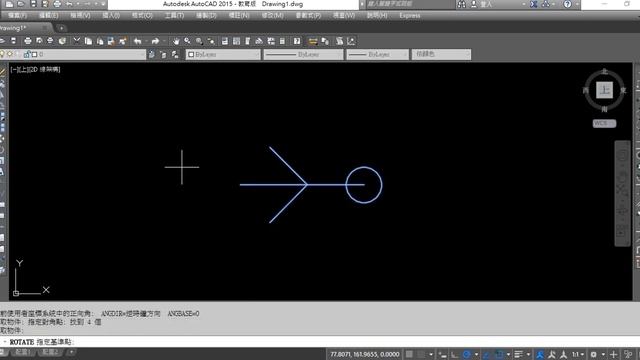Click the Open file icon in quick access
This screenshot has width=640, height=360.
point(21,4)
